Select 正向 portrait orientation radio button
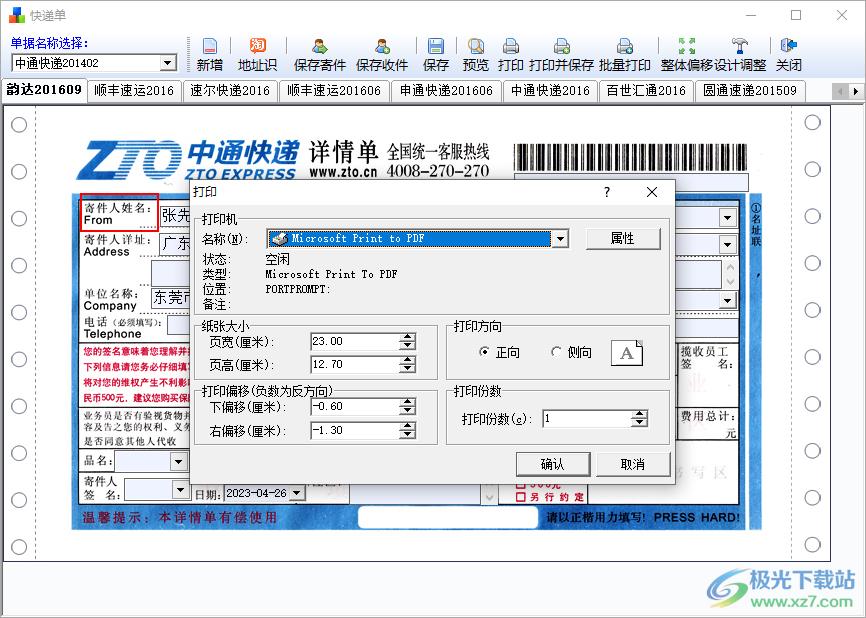Screen dimensions: 866x618 pos(485,352)
